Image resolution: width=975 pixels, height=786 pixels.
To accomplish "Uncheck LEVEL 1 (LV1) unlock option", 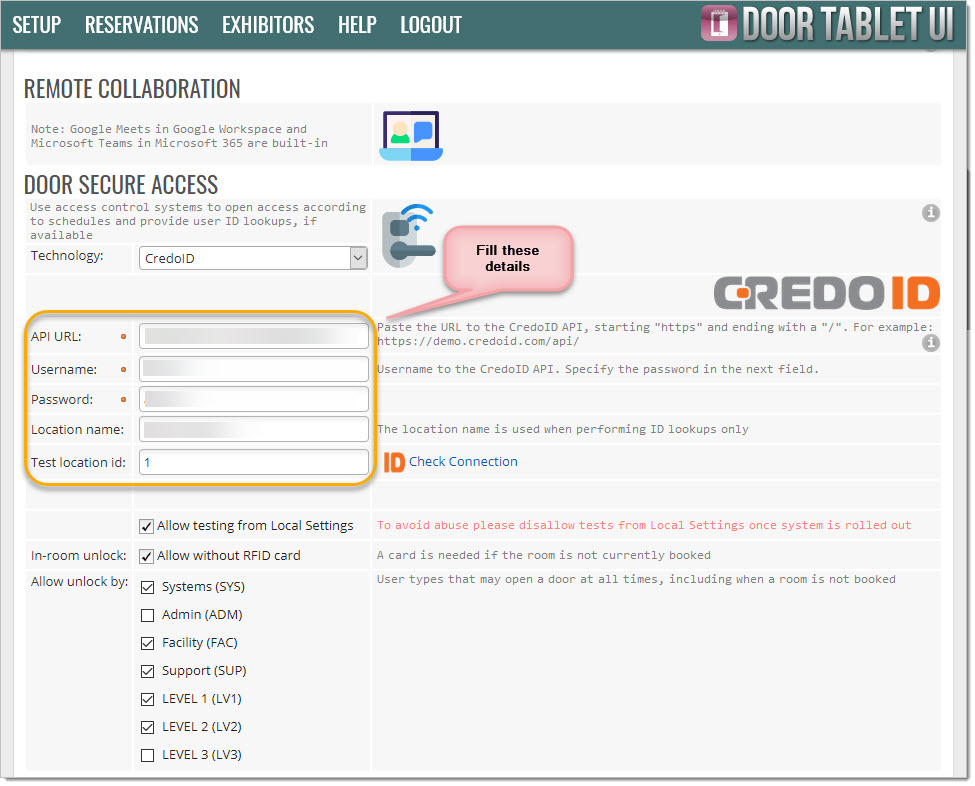I will pos(147,699).
